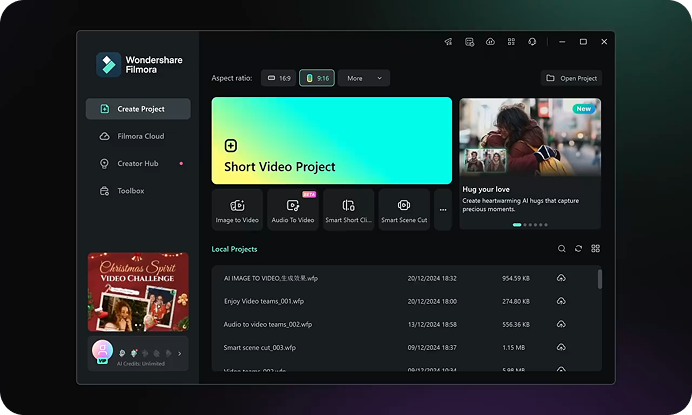Screen dimensions: 692x415
Task: Open Enjoy Video teams_001.wfp project
Action: tap(264, 301)
